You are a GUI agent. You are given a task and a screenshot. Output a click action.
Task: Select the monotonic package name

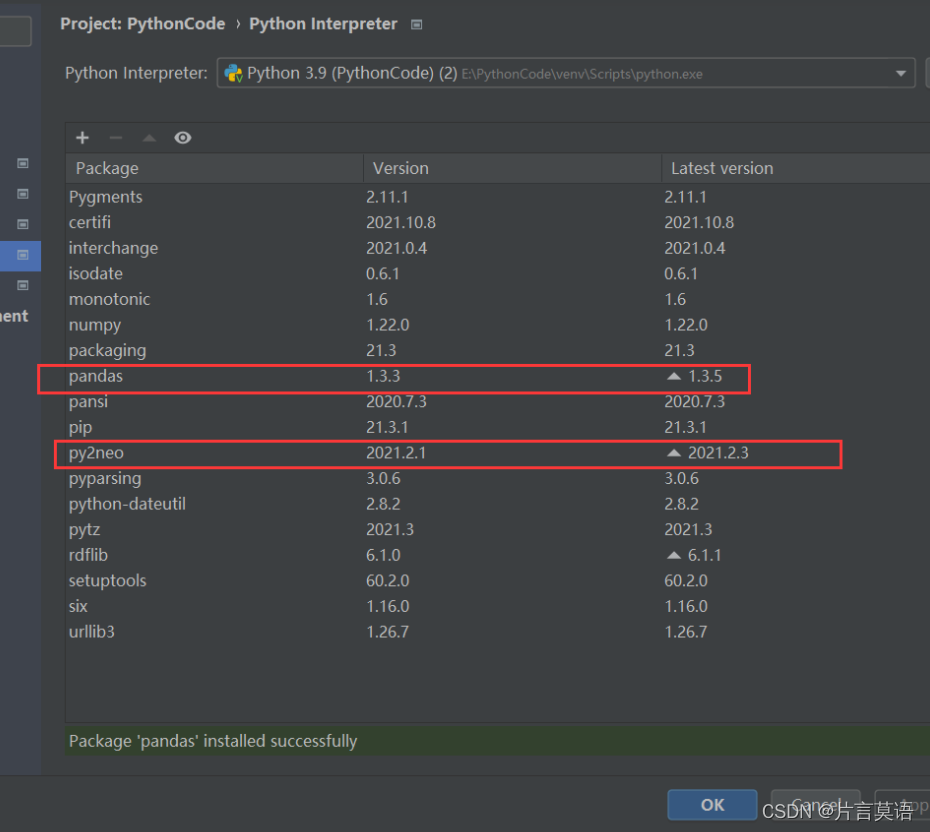[109, 299]
